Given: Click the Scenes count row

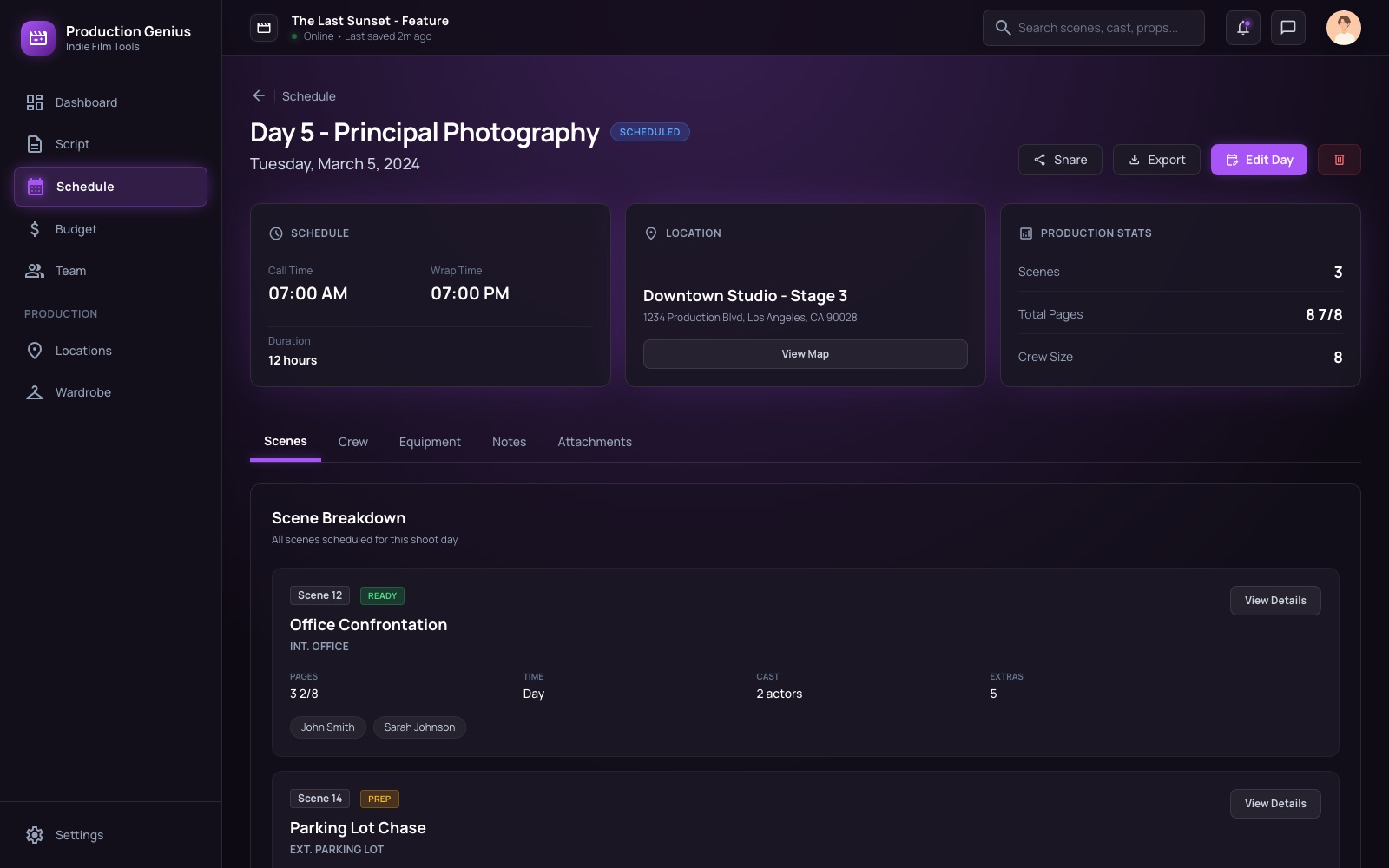Looking at the screenshot, I should [1181, 272].
